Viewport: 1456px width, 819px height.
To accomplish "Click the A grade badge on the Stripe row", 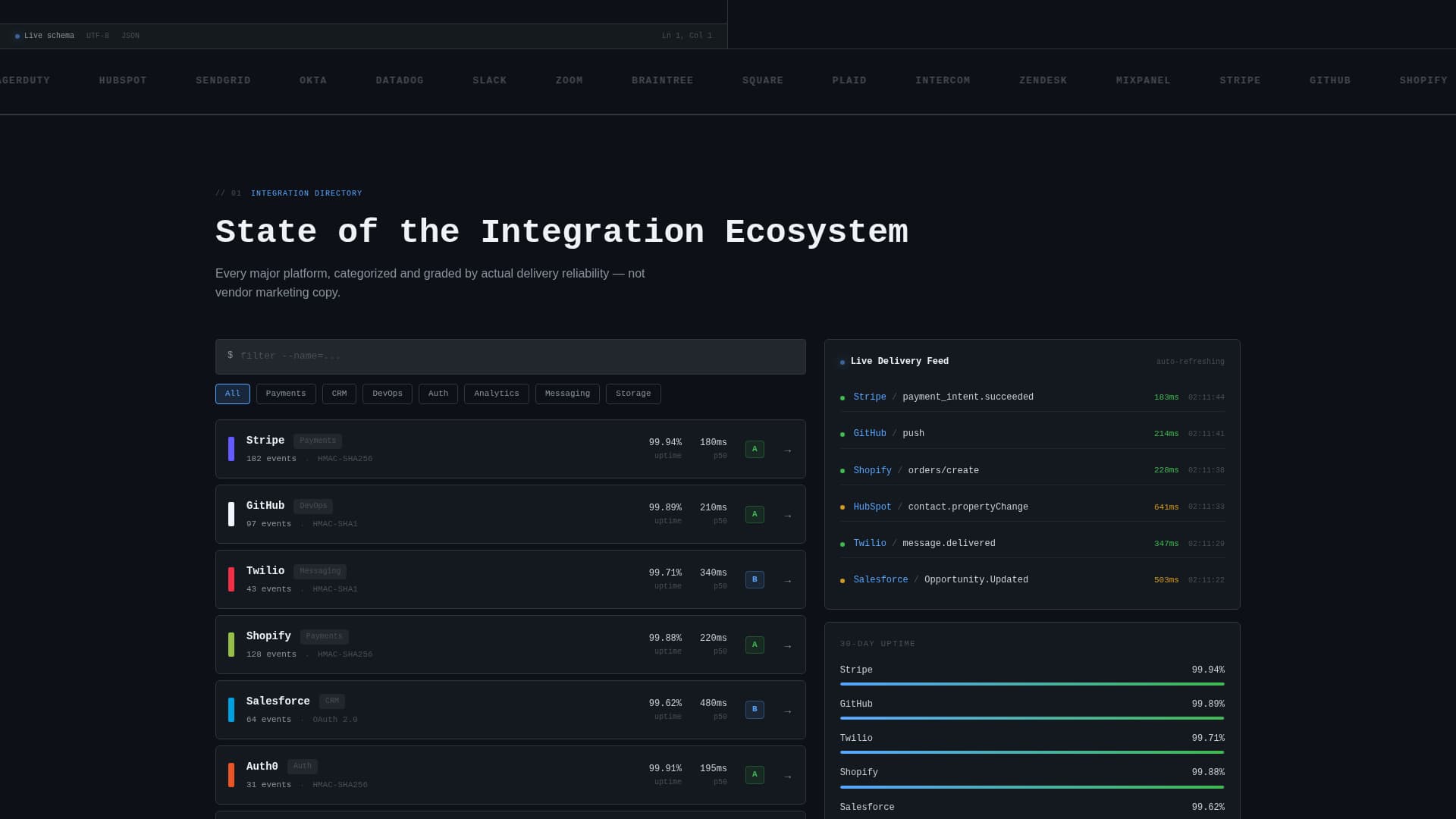I will point(754,449).
